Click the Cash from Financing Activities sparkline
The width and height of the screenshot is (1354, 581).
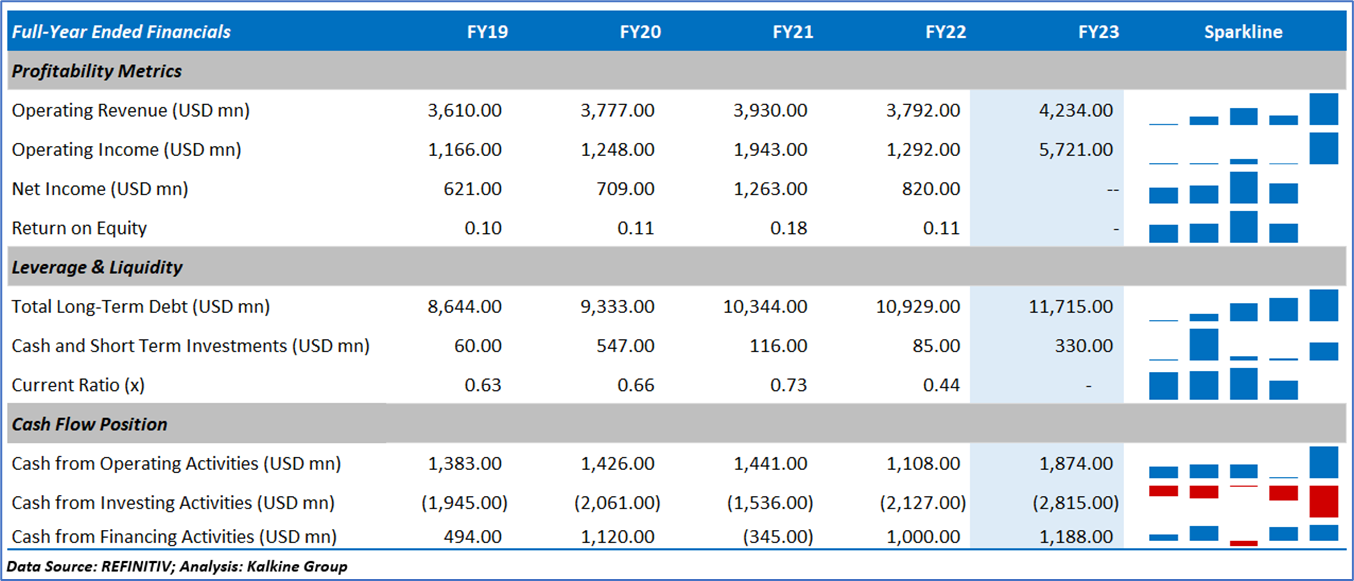(x=1243, y=535)
